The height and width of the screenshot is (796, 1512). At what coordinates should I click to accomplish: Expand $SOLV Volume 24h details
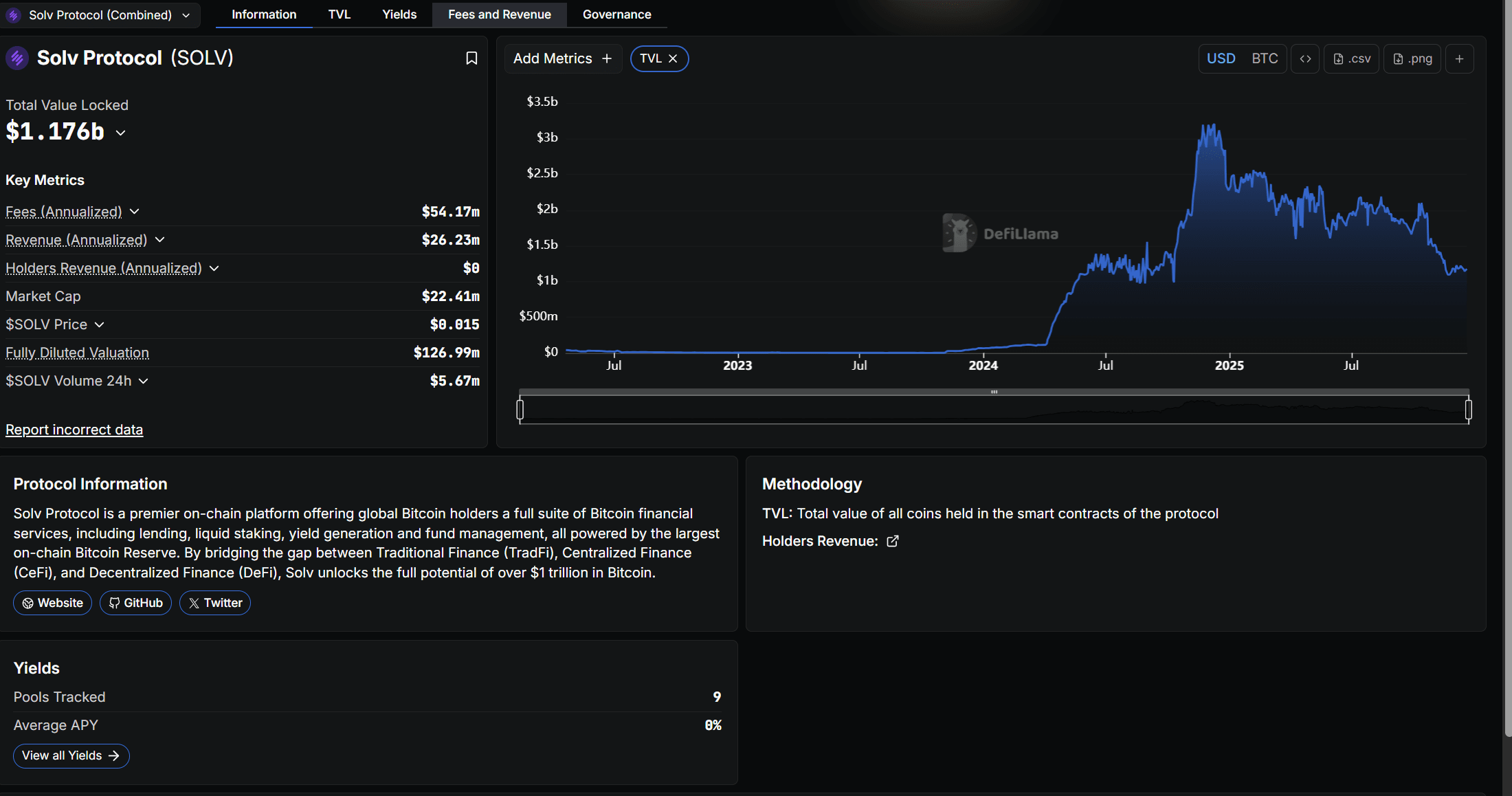(x=143, y=381)
